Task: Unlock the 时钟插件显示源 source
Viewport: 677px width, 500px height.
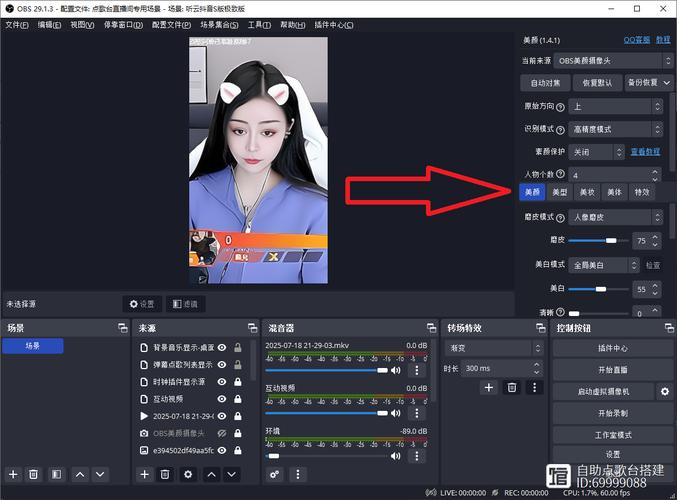Action: [x=237, y=382]
